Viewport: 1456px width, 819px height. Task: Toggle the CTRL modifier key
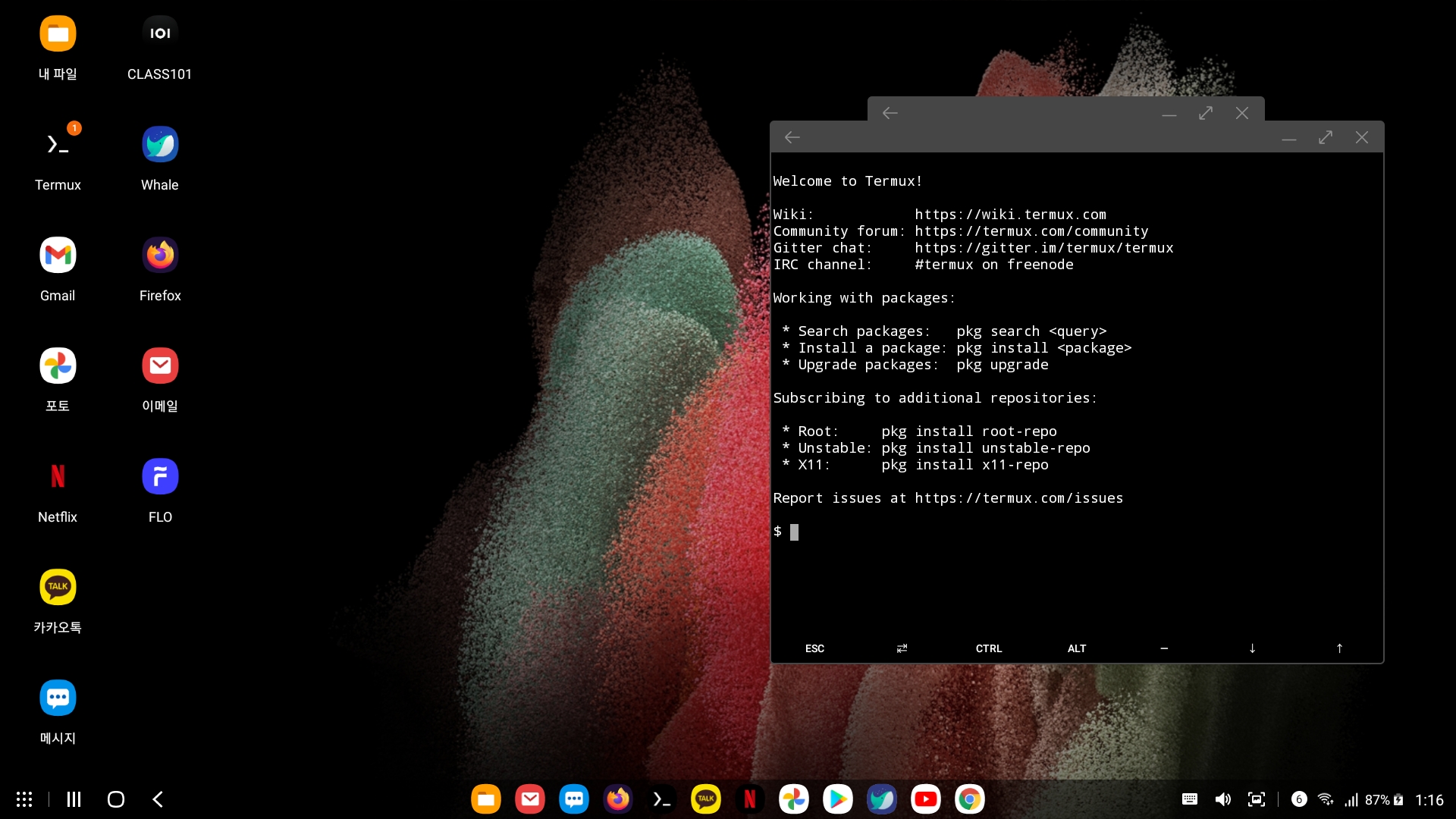pyautogui.click(x=988, y=648)
